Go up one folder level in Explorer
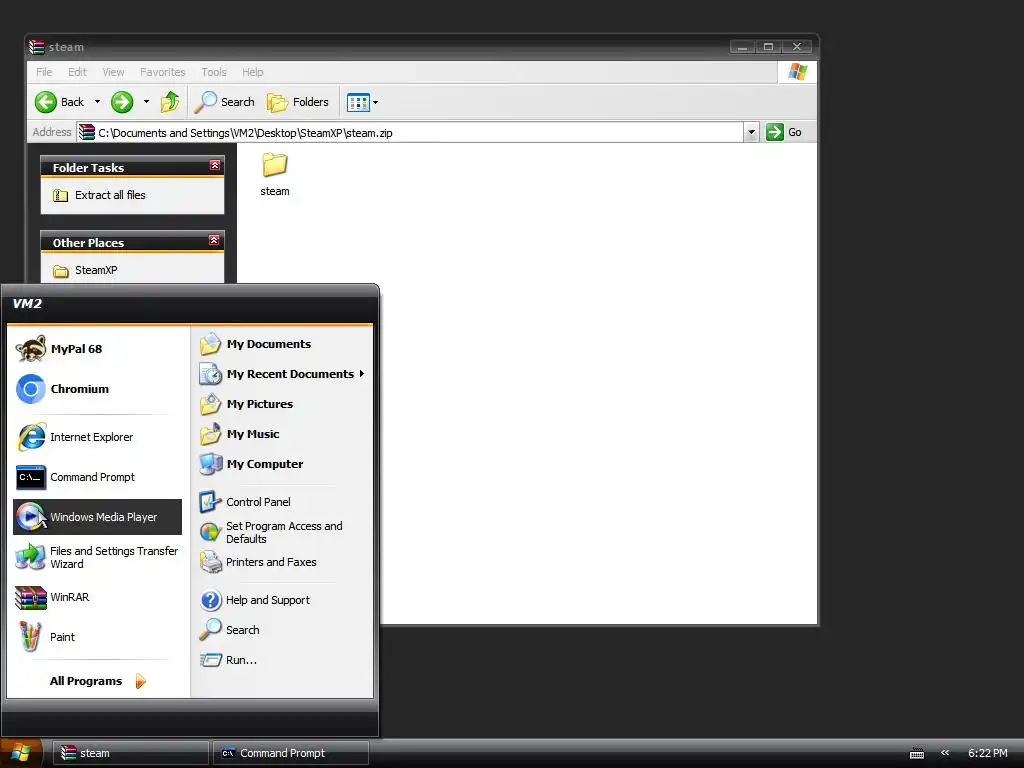The height and width of the screenshot is (768, 1024). click(170, 102)
